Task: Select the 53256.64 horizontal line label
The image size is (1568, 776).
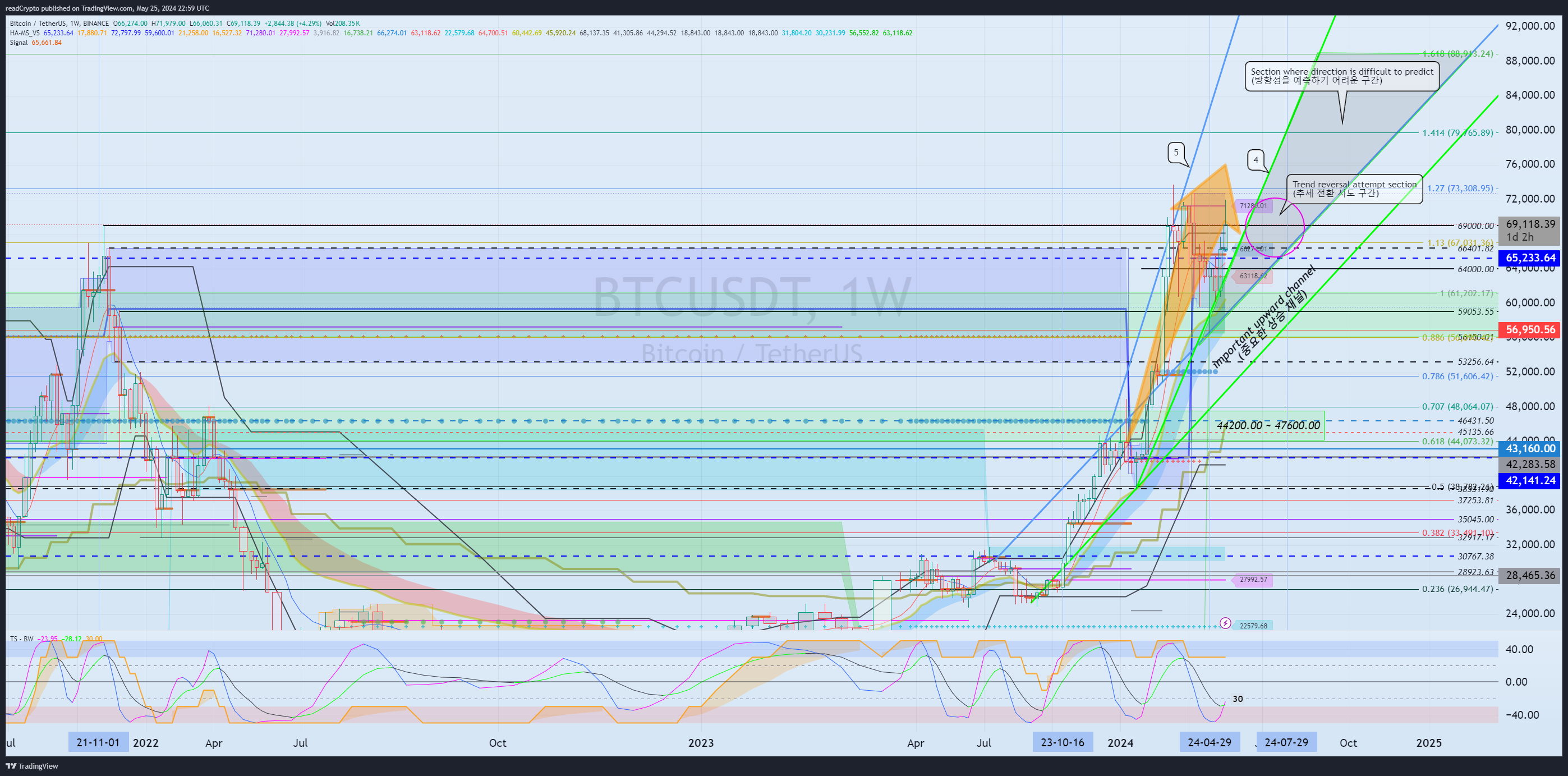Action: pyautogui.click(x=1475, y=361)
